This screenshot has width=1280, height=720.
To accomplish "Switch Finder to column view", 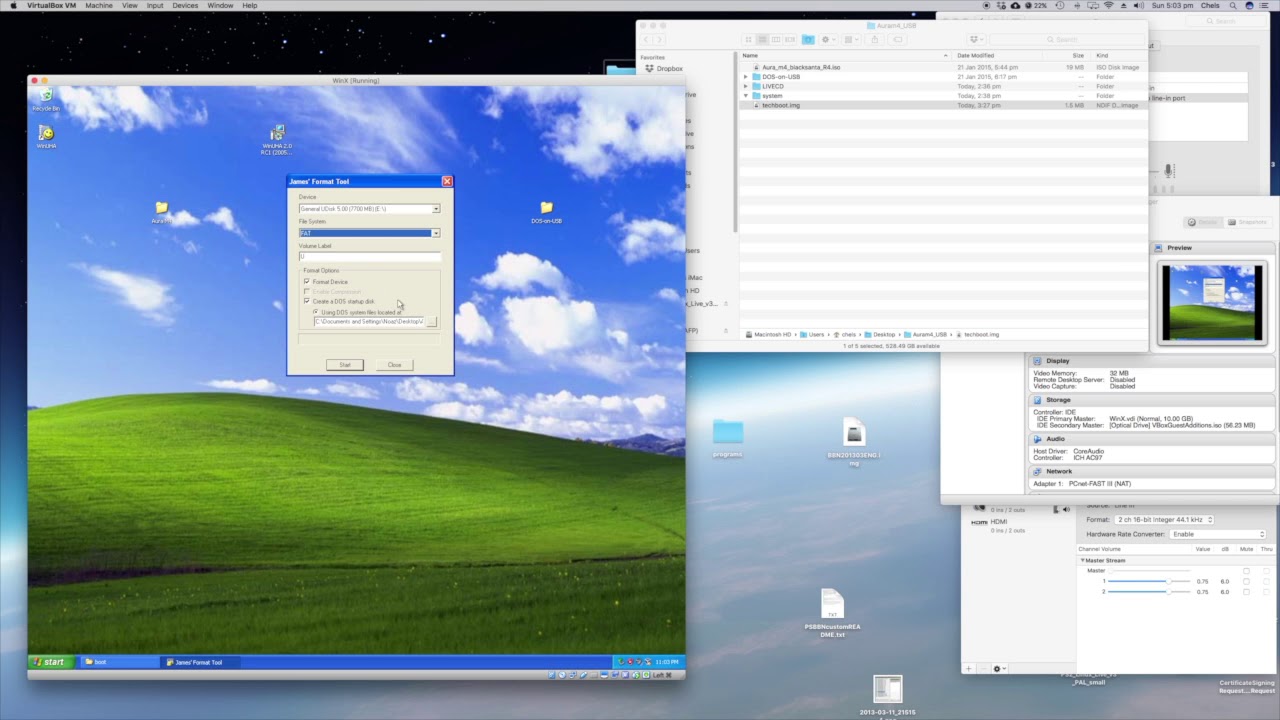I will 776,39.
